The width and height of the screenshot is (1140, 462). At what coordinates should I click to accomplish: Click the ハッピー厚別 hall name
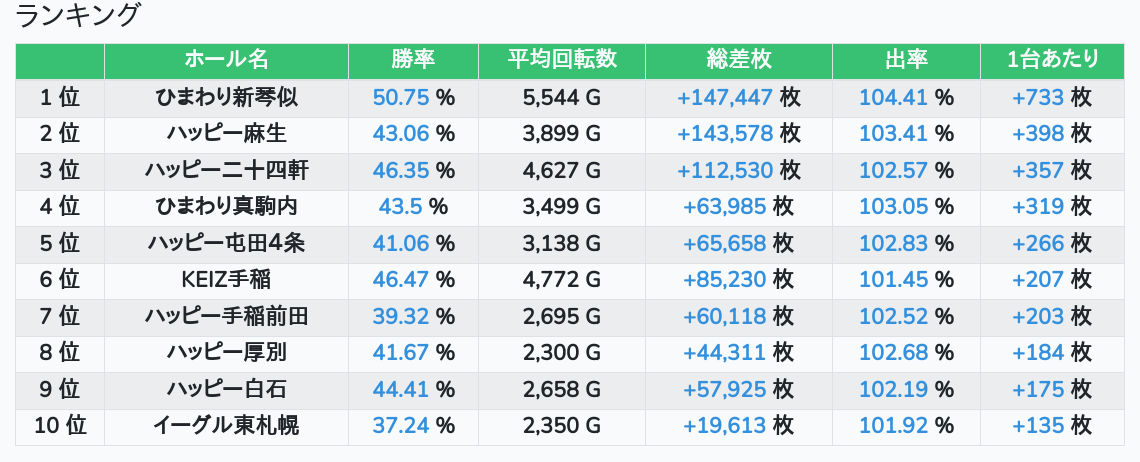click(226, 353)
